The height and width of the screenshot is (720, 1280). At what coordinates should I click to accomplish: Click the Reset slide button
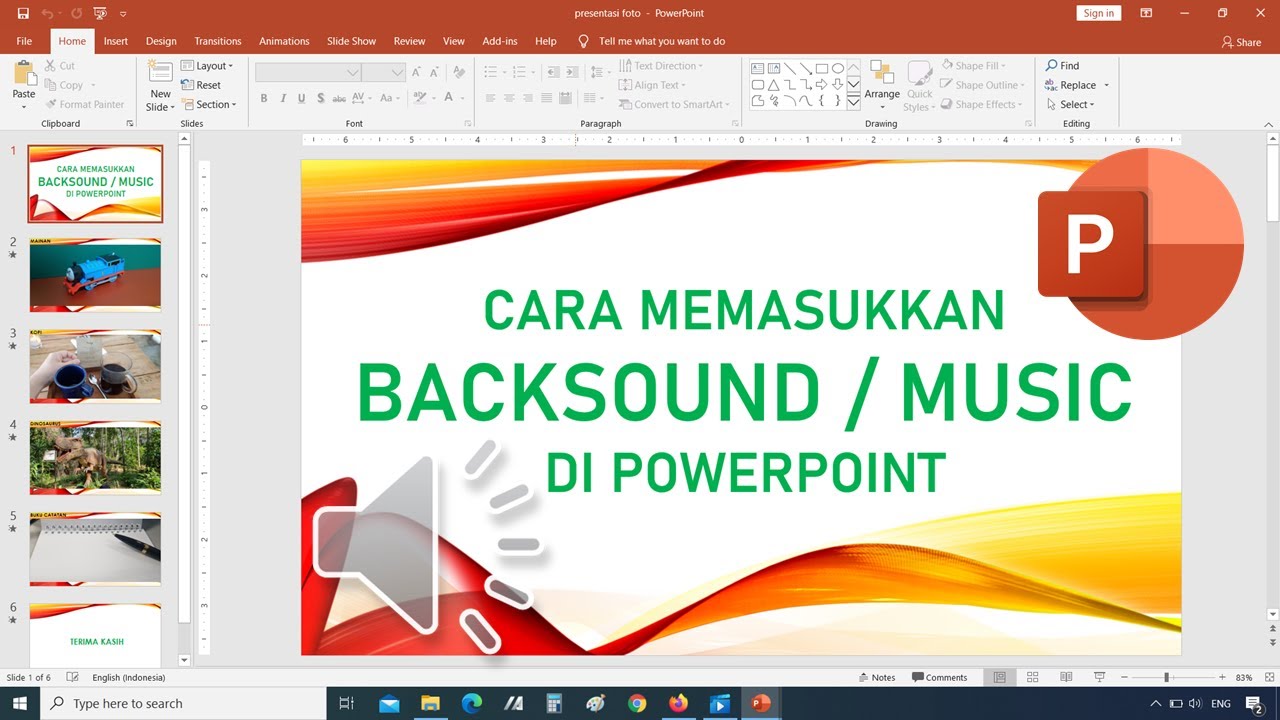(201, 85)
